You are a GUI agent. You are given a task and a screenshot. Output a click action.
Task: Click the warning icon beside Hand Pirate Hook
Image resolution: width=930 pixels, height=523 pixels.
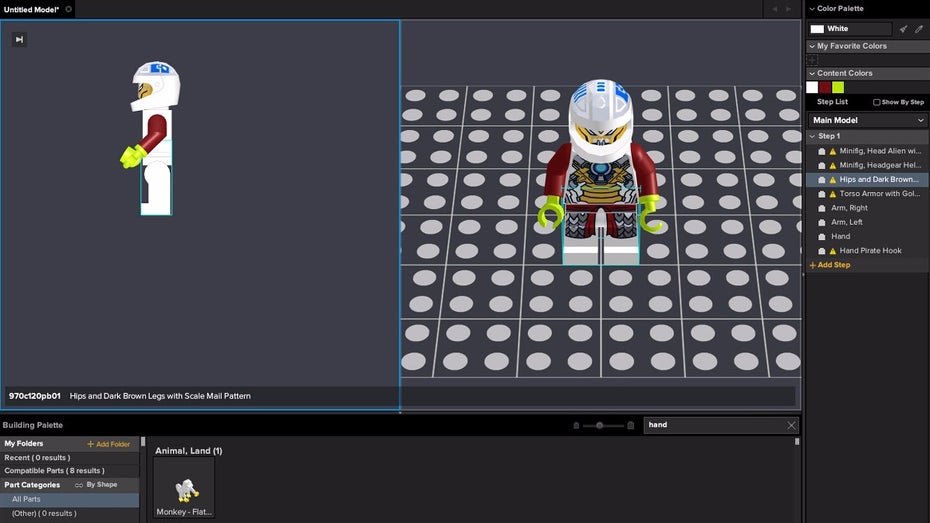(832, 251)
